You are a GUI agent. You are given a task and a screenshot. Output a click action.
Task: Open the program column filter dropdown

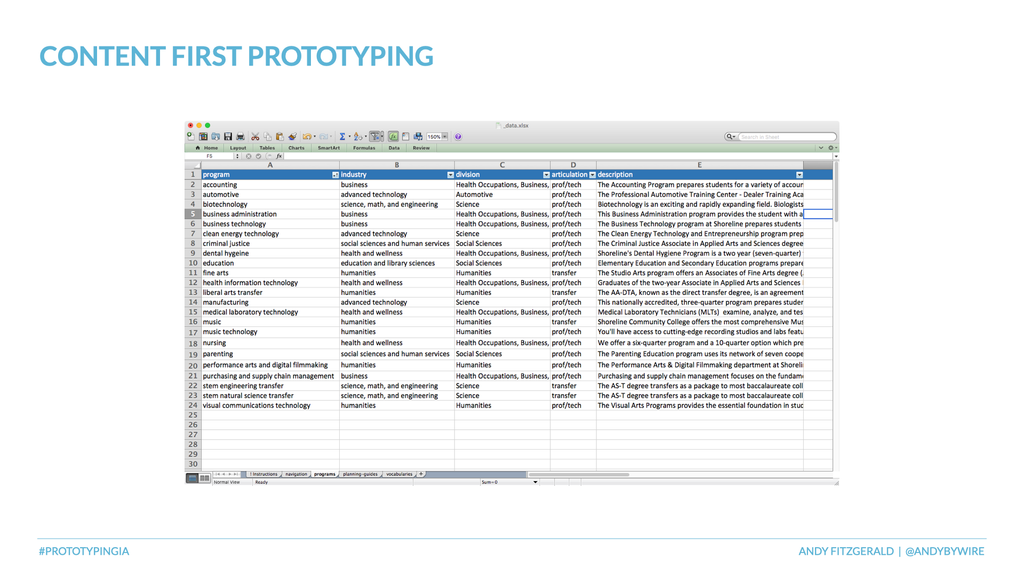[x=335, y=175]
